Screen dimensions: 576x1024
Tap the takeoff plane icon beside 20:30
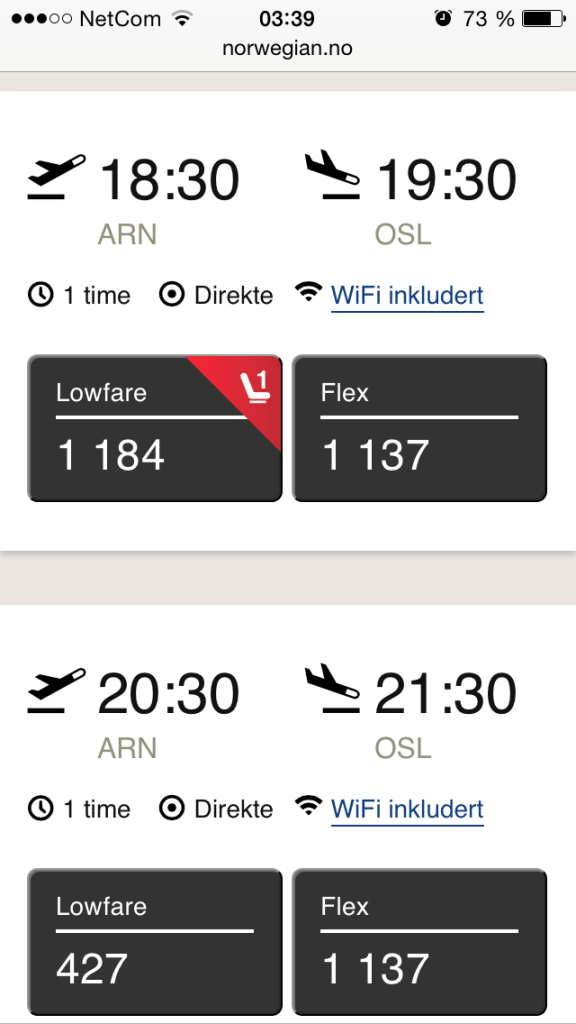coord(56,690)
